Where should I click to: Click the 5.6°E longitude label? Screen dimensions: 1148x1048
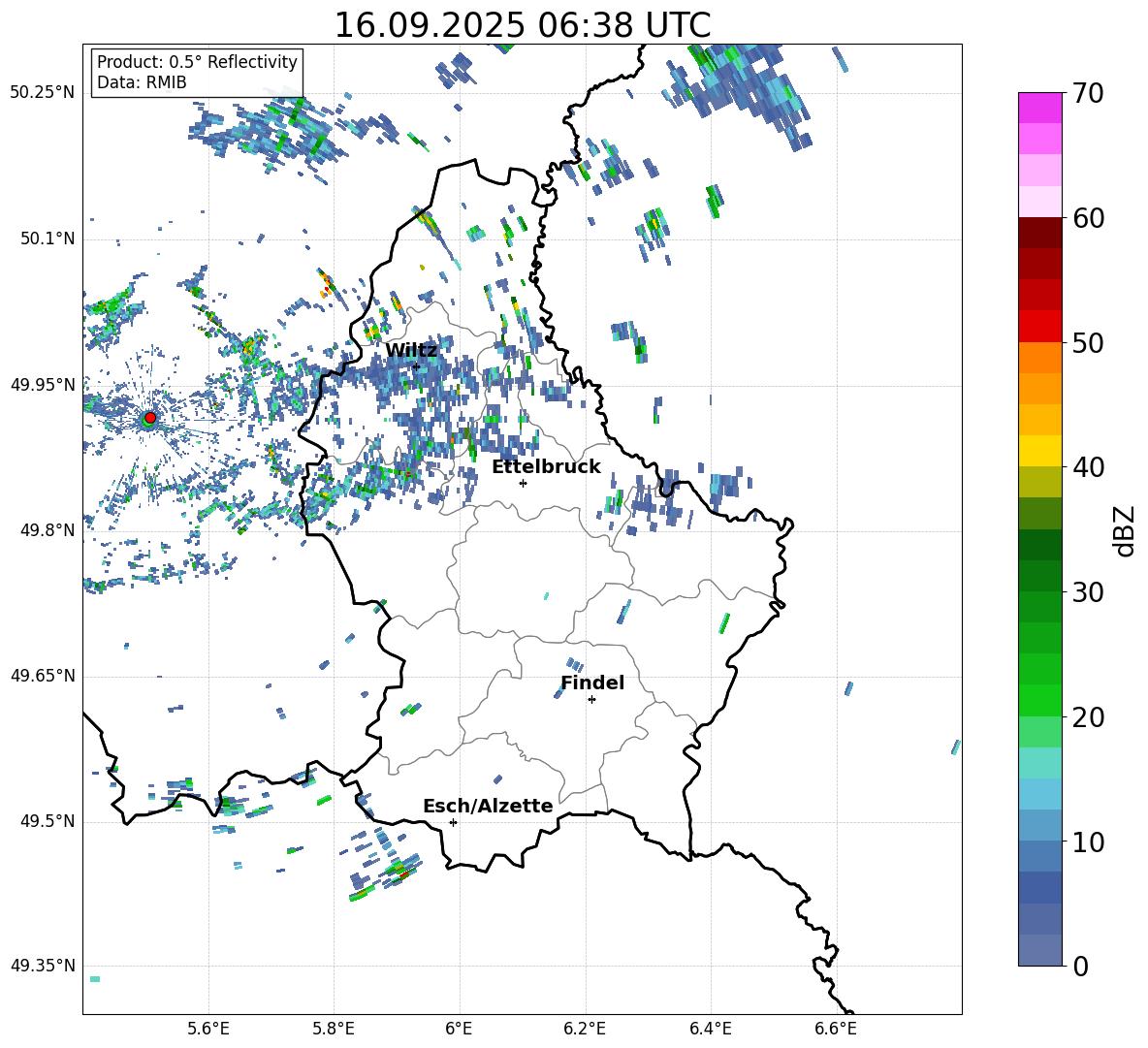[x=208, y=1029]
